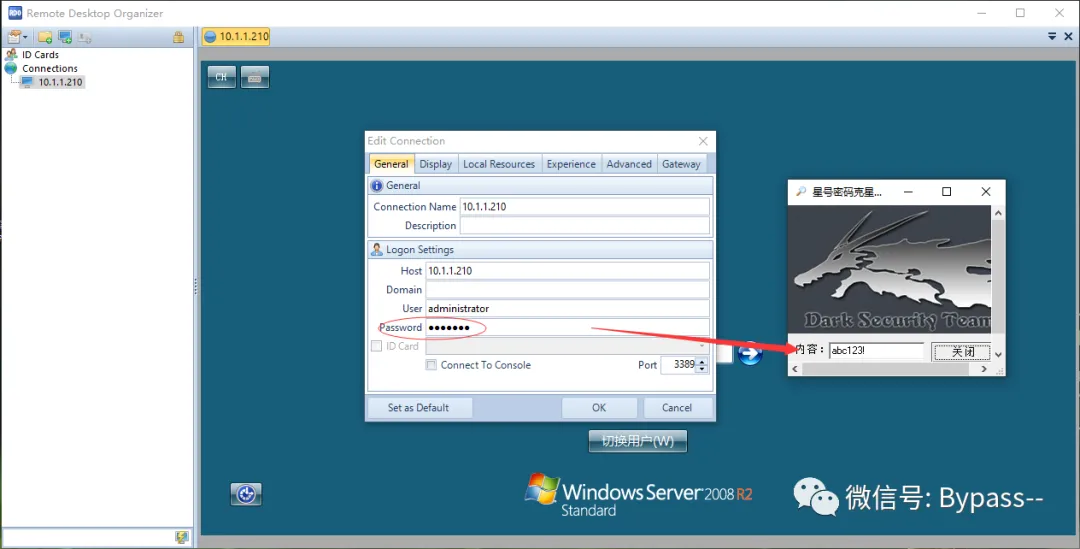This screenshot has width=1080, height=549.
Task: Click the search icon at the sidebar bottom right
Action: coord(182,537)
